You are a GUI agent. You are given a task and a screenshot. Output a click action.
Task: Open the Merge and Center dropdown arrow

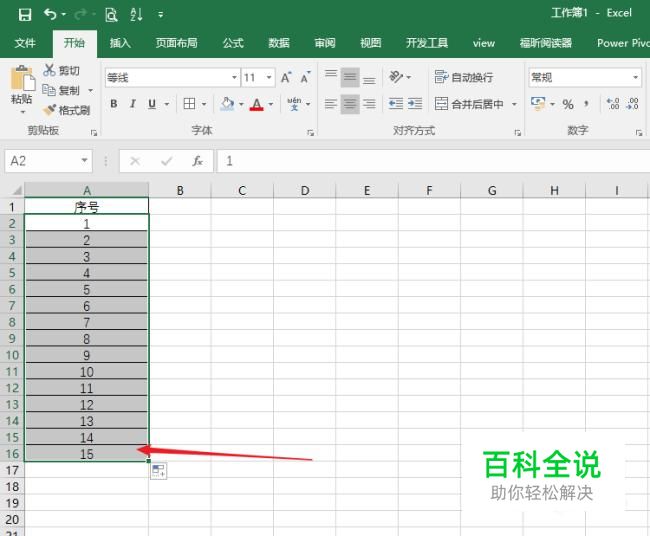(x=514, y=104)
